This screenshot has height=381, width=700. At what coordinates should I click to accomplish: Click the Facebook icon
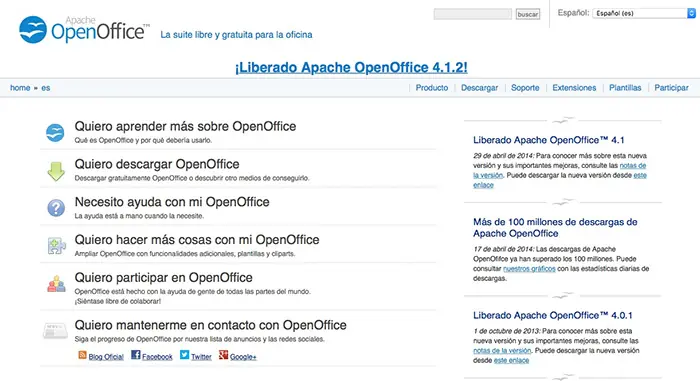(x=136, y=355)
